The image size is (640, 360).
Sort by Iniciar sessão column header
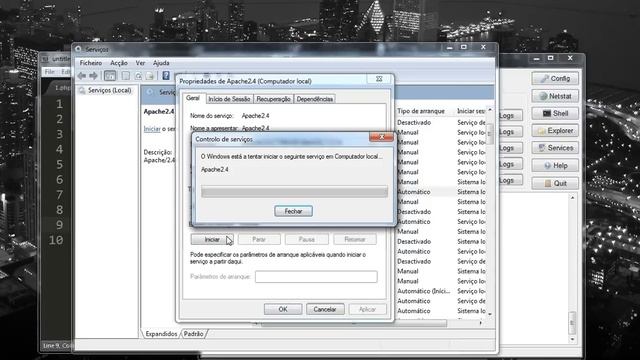click(471, 111)
